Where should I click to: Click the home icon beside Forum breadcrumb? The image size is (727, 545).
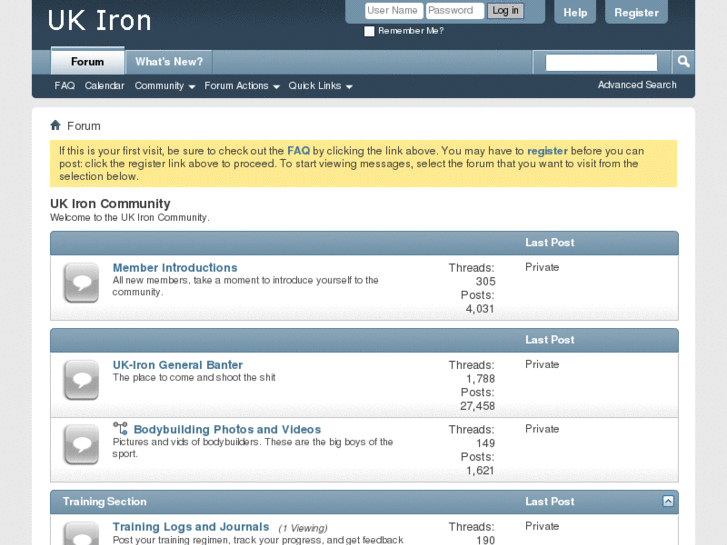pos(56,125)
